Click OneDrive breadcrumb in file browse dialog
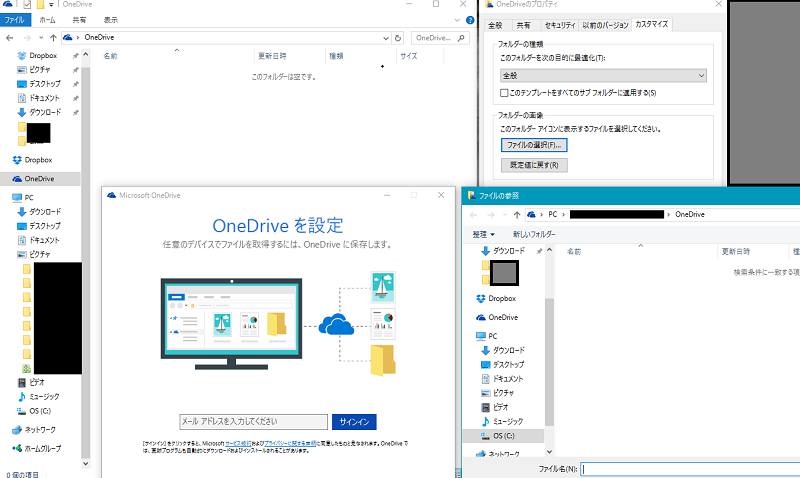800x478 pixels. (690, 215)
